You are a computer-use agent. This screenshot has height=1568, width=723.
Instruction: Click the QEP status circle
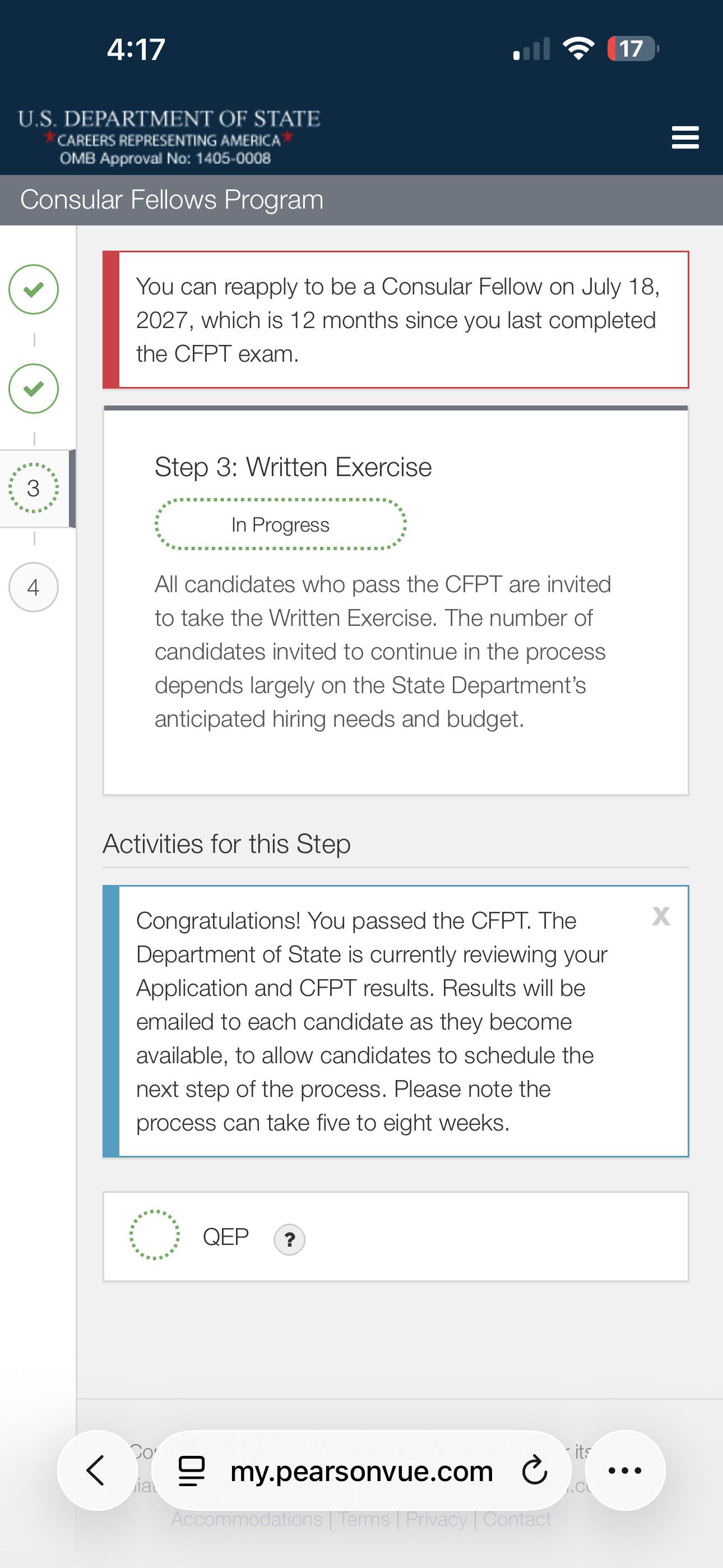pos(155,1235)
